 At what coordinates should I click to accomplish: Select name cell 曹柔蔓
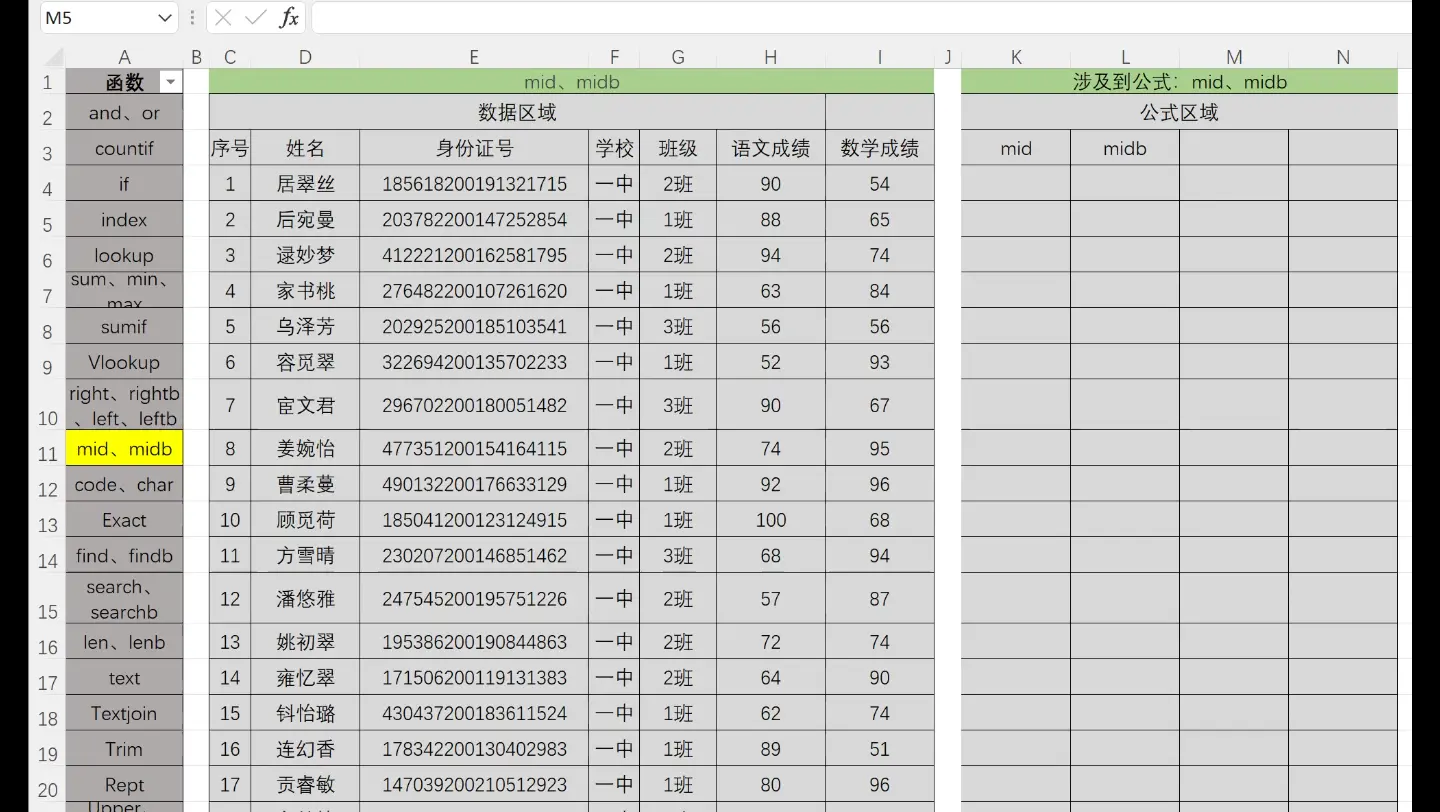305,485
